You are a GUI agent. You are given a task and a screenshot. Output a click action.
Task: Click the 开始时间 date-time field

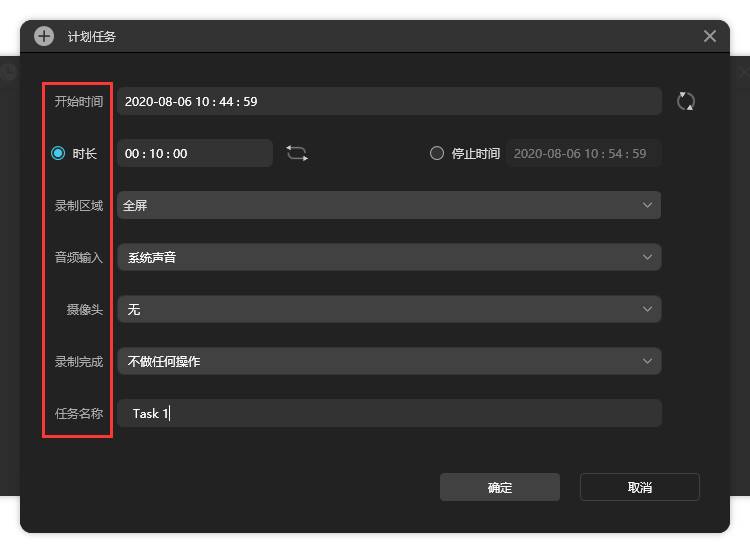click(389, 101)
